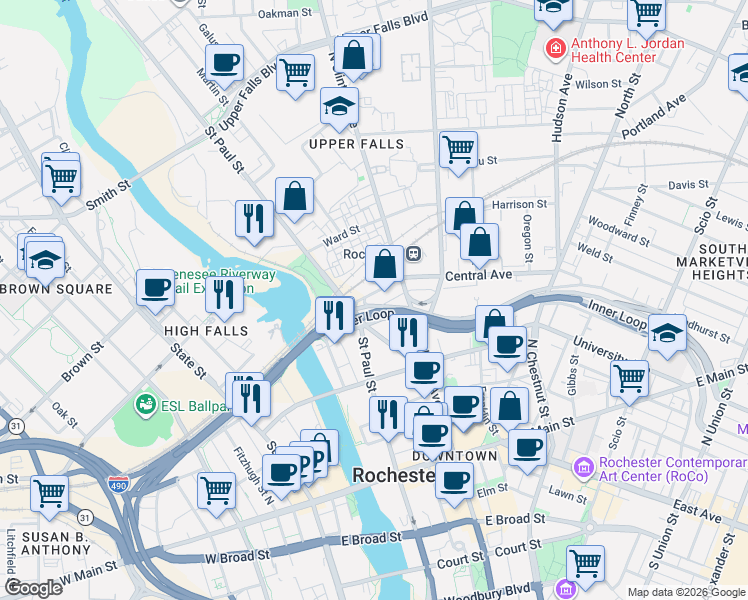748x600 pixels.
Task: Select the school marker above the UPPER FALLS label
Action: coord(339,107)
